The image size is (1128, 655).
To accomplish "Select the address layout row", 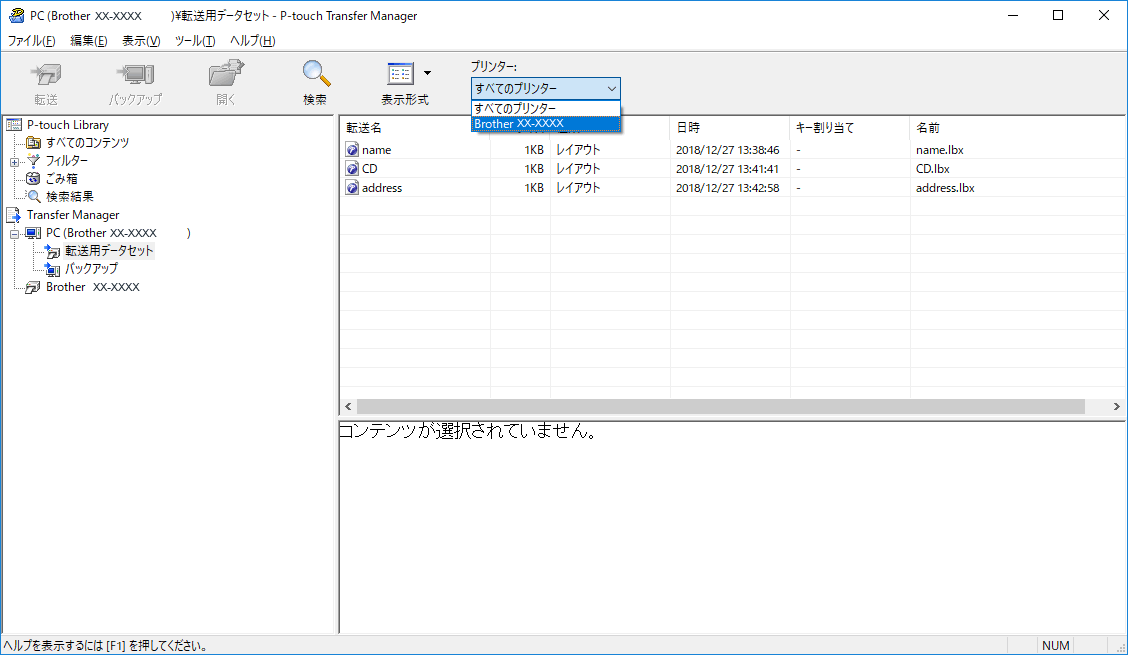I will [732, 188].
